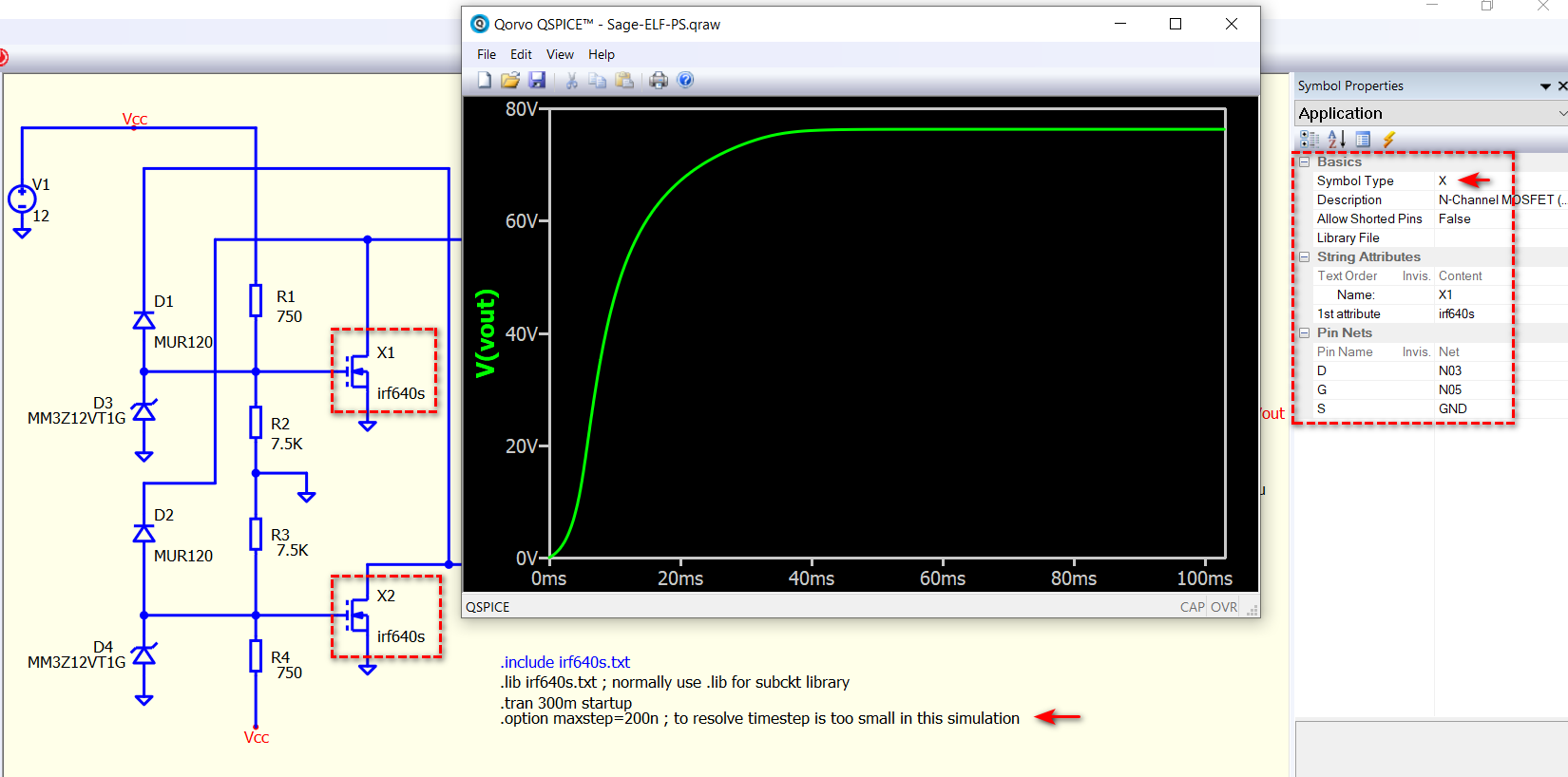Collapse the Pin Nets section
Screen dimensions: 1568x777
1305,333
